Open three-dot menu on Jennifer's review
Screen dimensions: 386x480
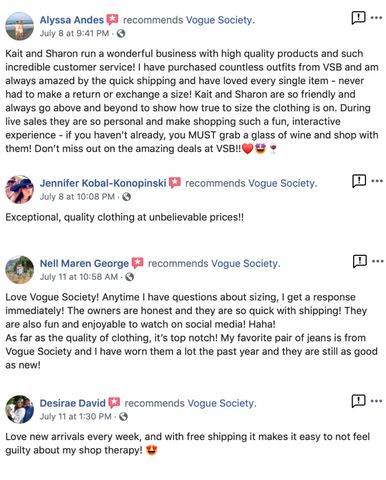click(x=377, y=181)
